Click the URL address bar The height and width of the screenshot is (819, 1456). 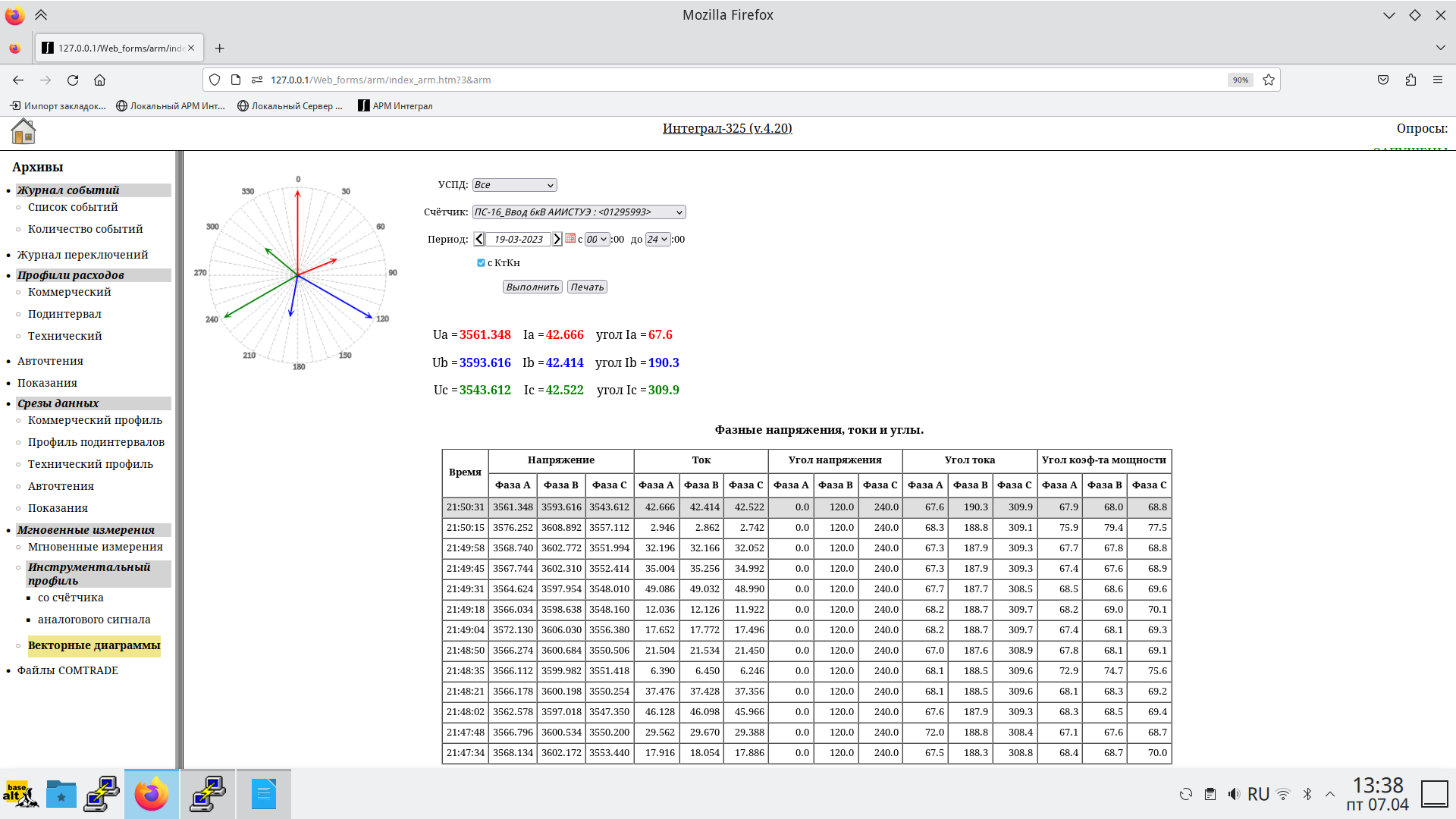click(743, 80)
